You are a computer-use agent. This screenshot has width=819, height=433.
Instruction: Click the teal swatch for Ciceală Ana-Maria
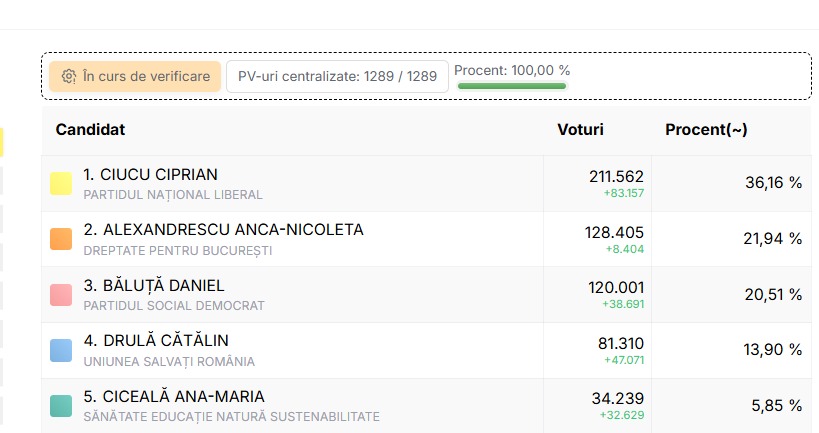point(61,406)
